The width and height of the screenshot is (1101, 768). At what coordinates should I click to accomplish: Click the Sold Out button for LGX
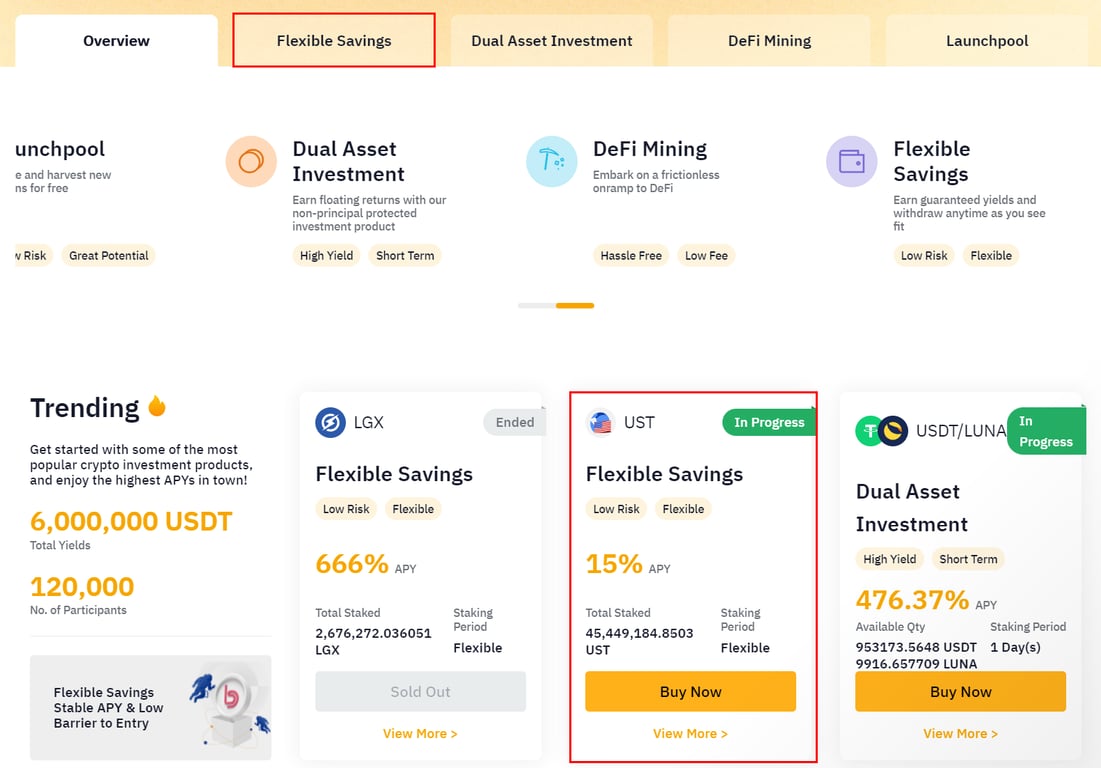coord(420,692)
